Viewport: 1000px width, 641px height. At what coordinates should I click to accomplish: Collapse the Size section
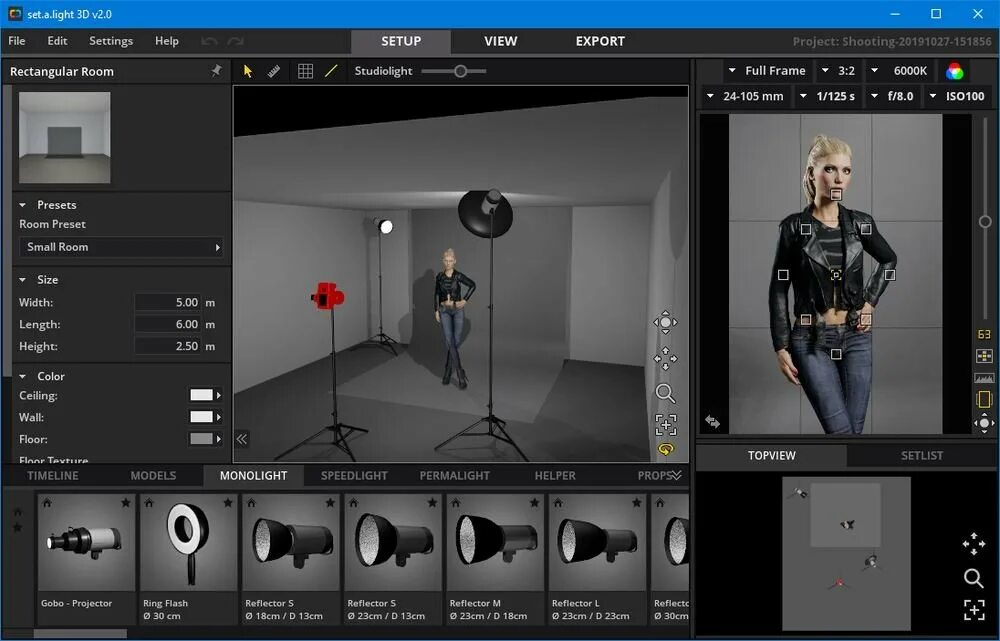(x=23, y=279)
